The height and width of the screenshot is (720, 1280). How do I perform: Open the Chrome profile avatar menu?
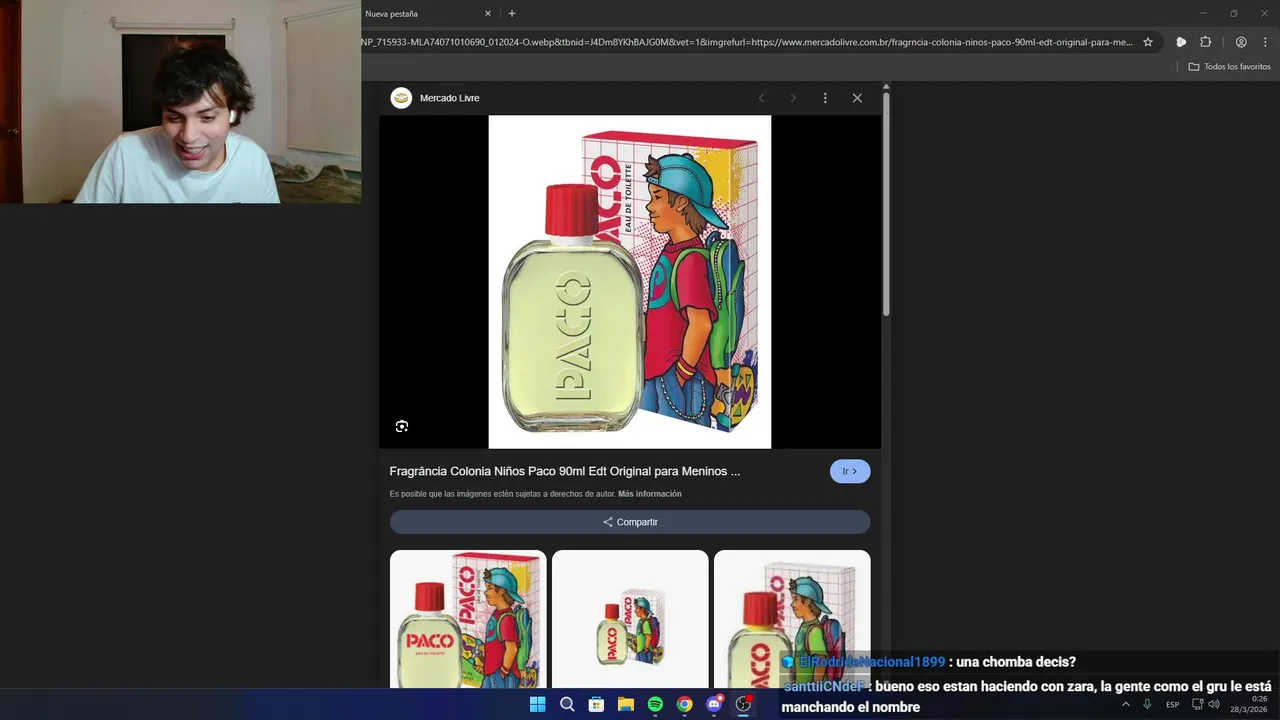1241,42
